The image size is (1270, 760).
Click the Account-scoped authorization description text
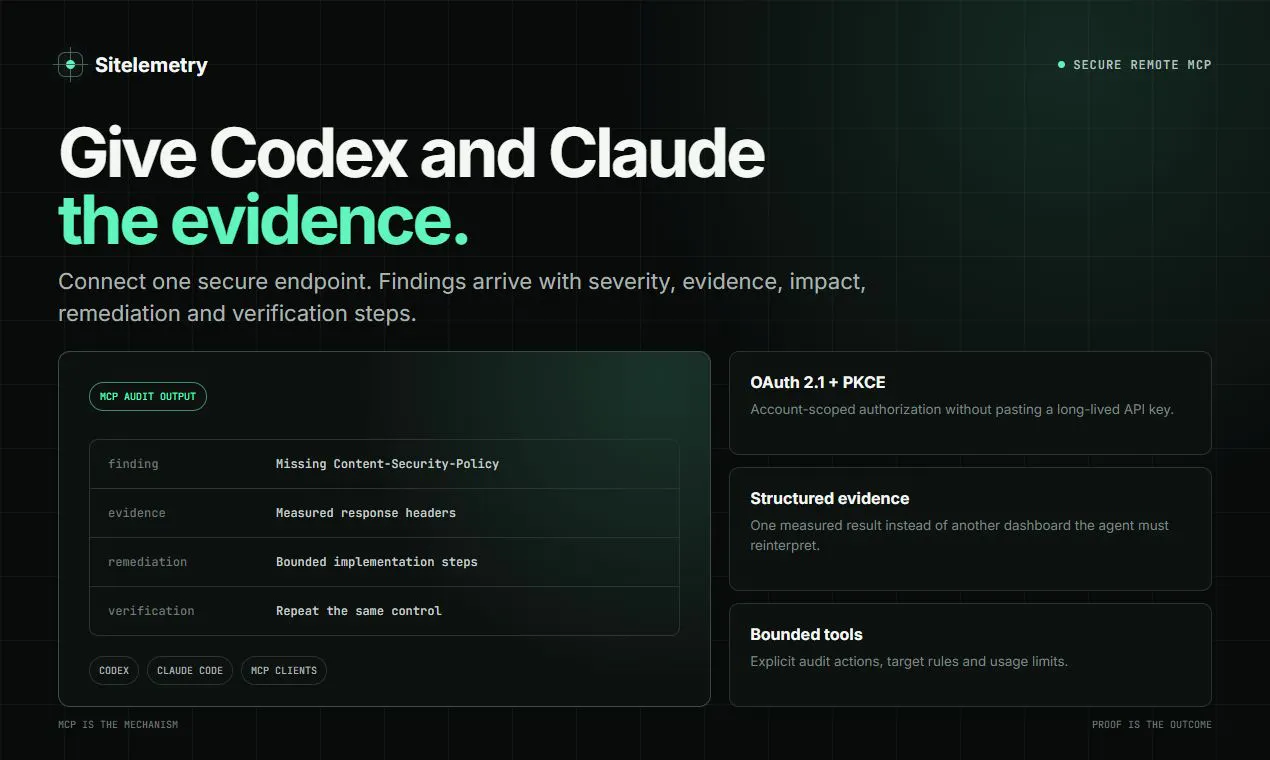pyautogui.click(x=962, y=409)
